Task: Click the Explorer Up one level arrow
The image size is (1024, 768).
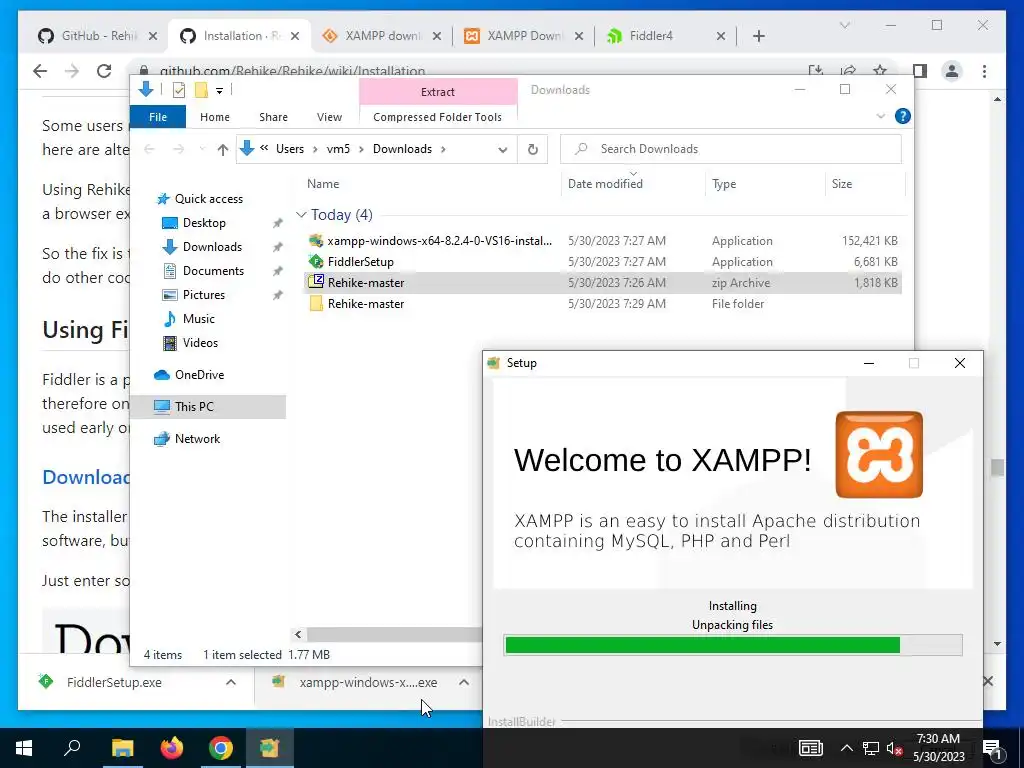Action: (222, 150)
